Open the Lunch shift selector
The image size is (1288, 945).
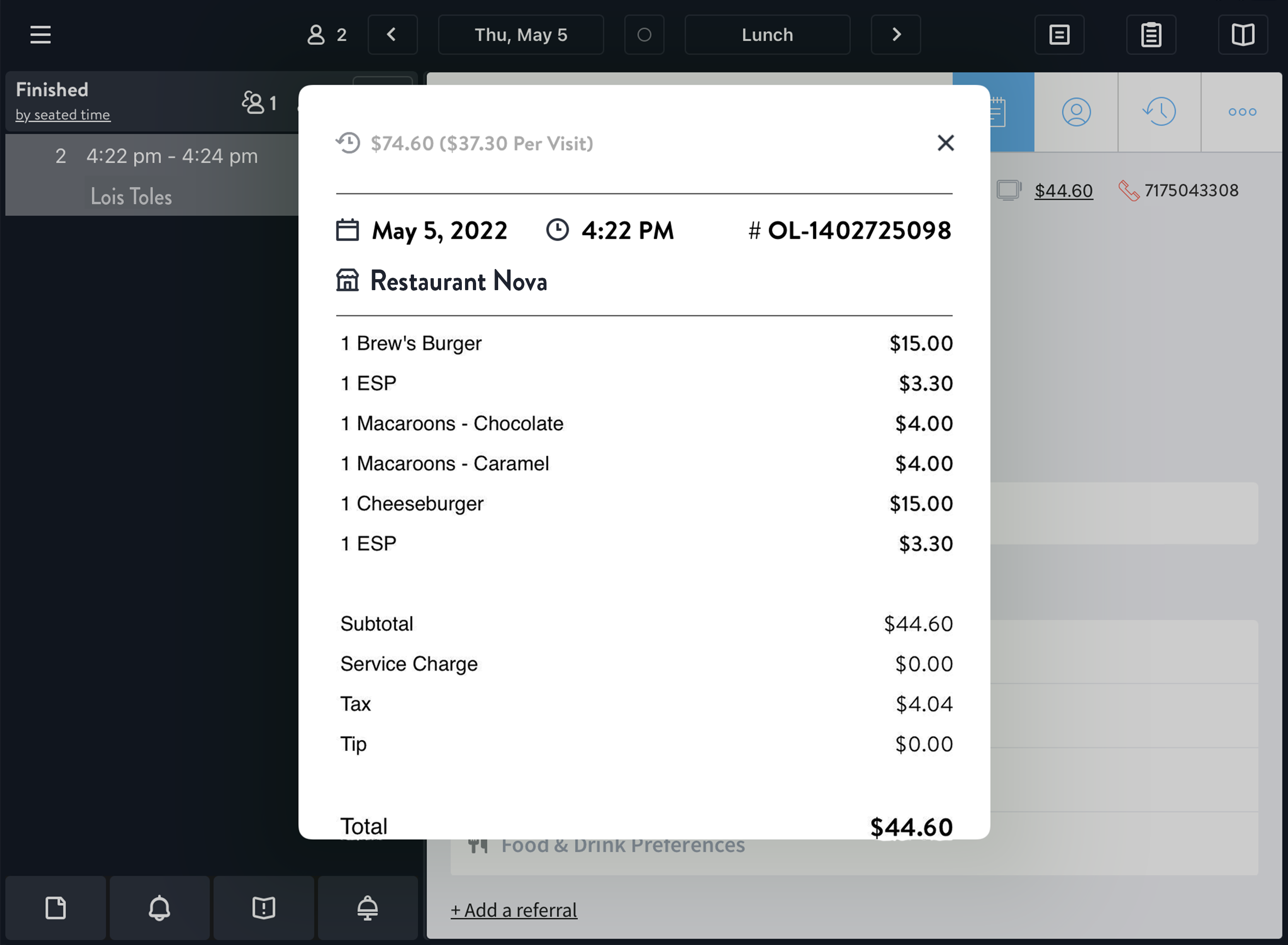767,35
